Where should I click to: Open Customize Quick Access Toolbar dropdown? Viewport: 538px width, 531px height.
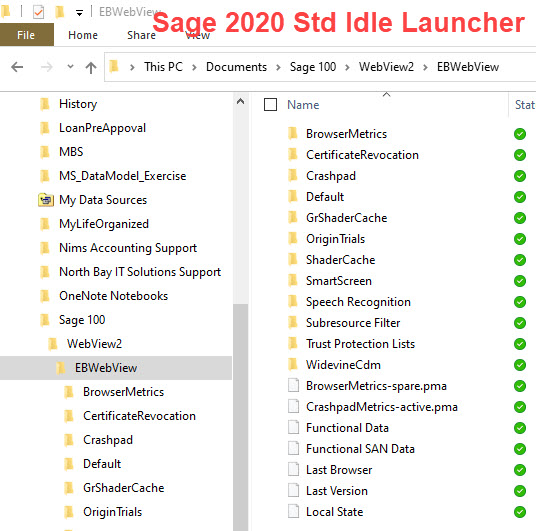point(79,13)
